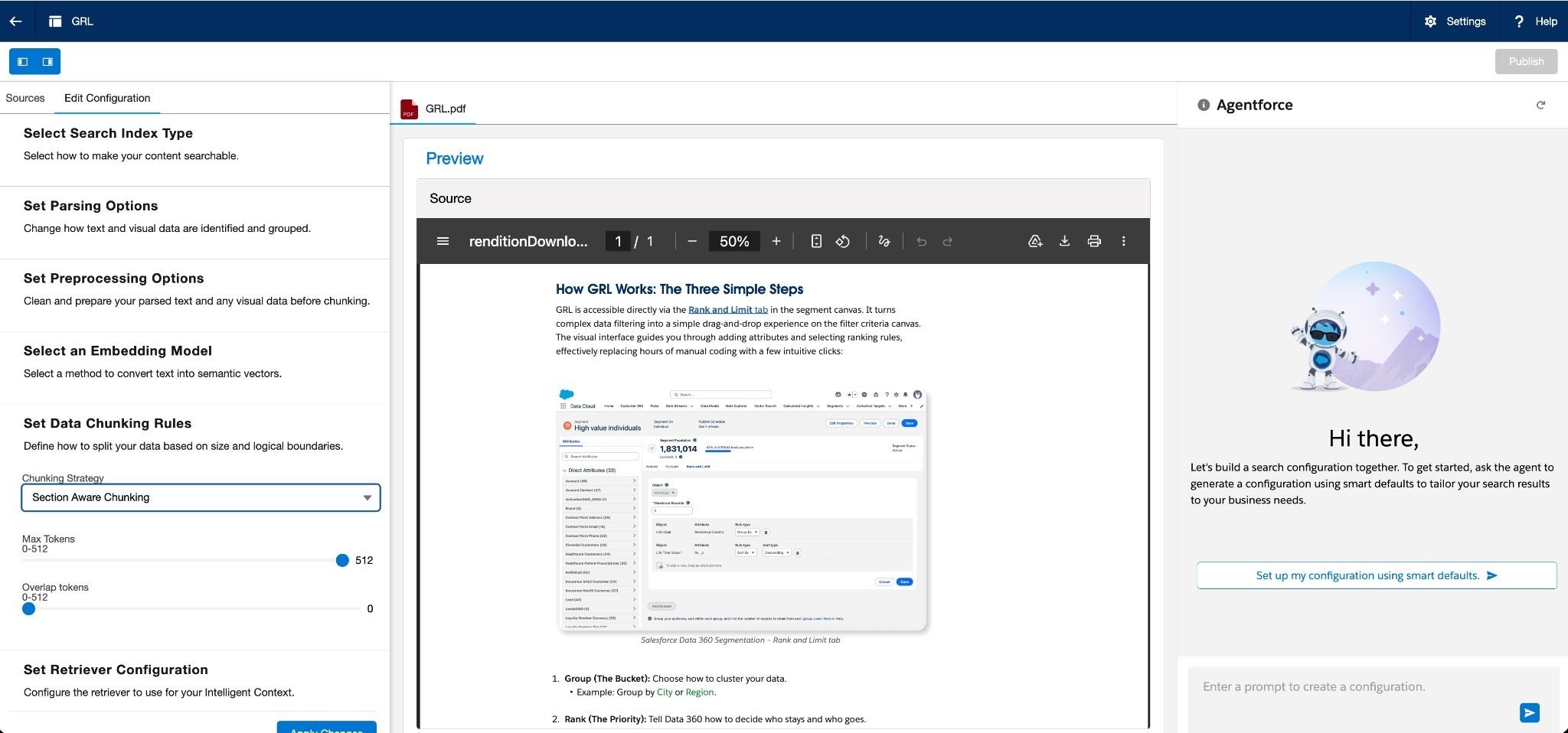The image size is (1568, 733).
Task: Print the PDF with printer icon
Action: coord(1094,241)
